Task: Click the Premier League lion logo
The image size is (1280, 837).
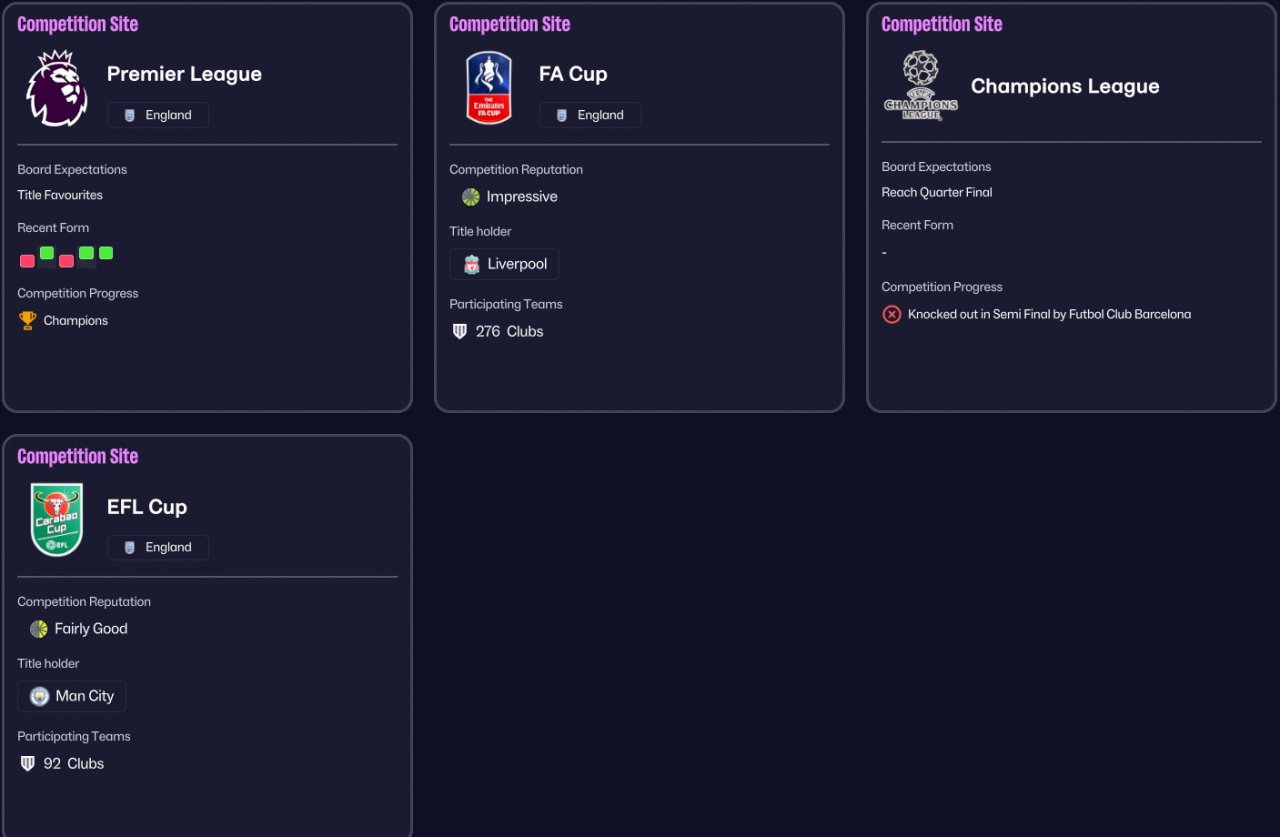Action: (57, 88)
